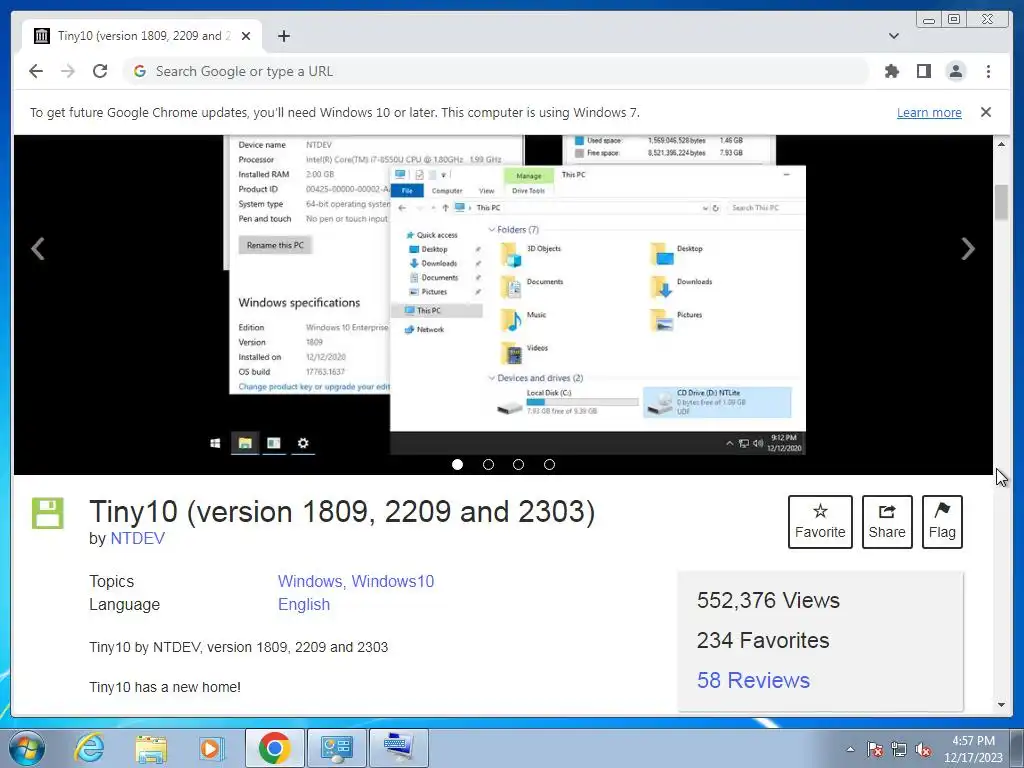The width and height of the screenshot is (1024, 768).
Task: Open the NTDEV author link
Action: (137, 538)
